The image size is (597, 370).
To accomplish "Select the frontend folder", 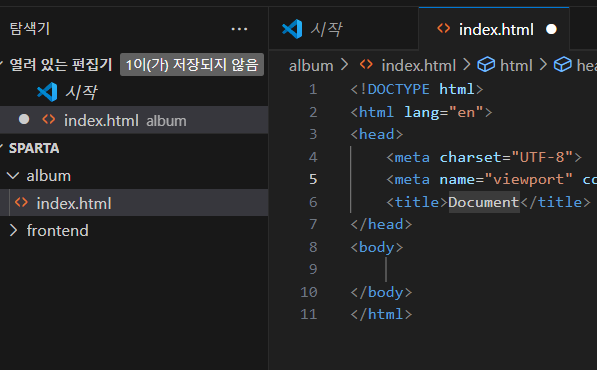I will tap(134, 230).
